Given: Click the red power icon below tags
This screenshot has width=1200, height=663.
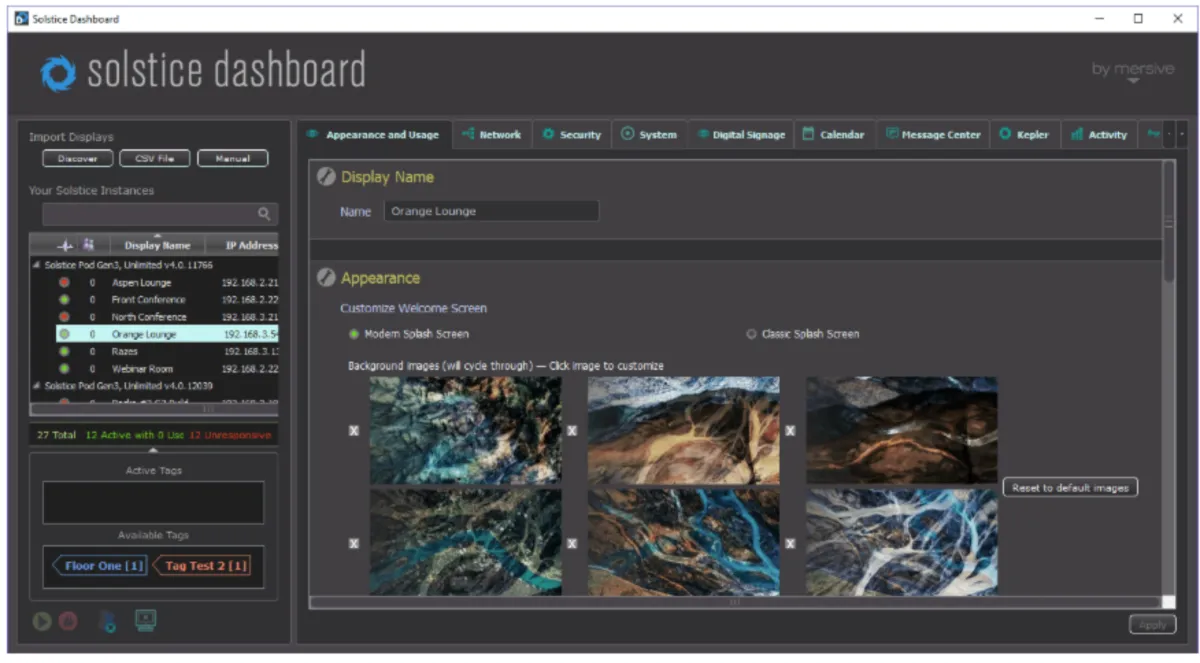Looking at the screenshot, I should pyautogui.click(x=68, y=621).
